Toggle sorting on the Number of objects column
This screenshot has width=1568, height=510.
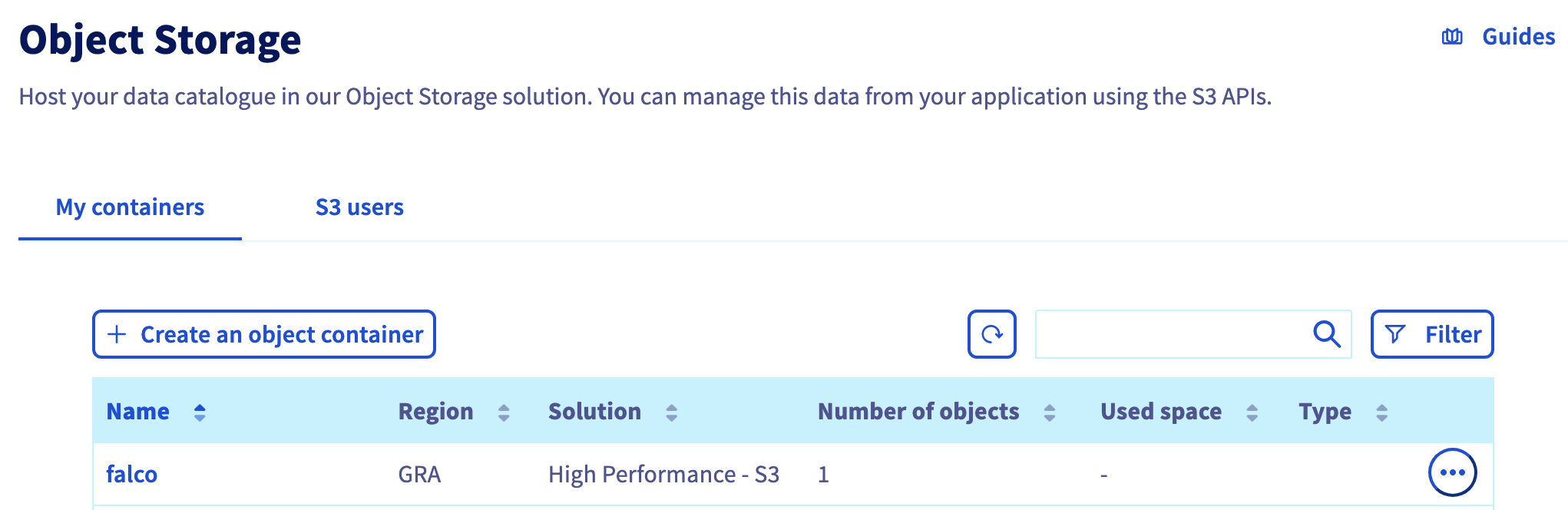click(x=1049, y=412)
